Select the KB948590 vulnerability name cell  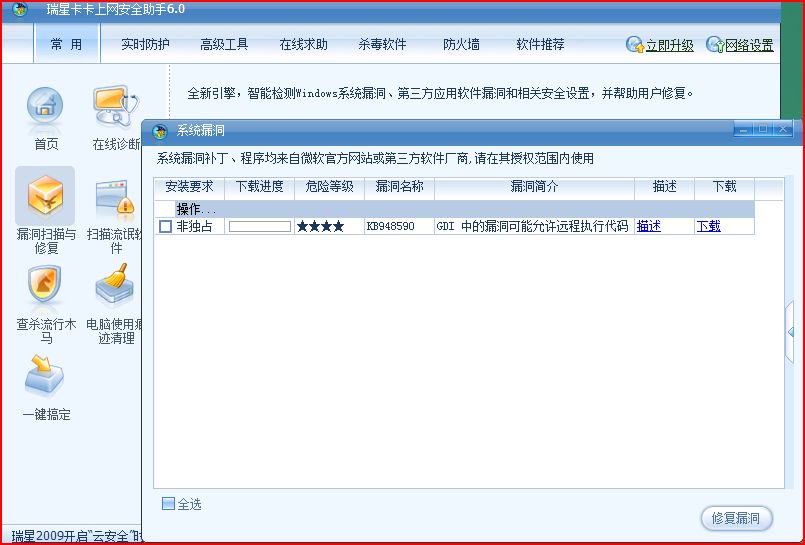coord(399,226)
